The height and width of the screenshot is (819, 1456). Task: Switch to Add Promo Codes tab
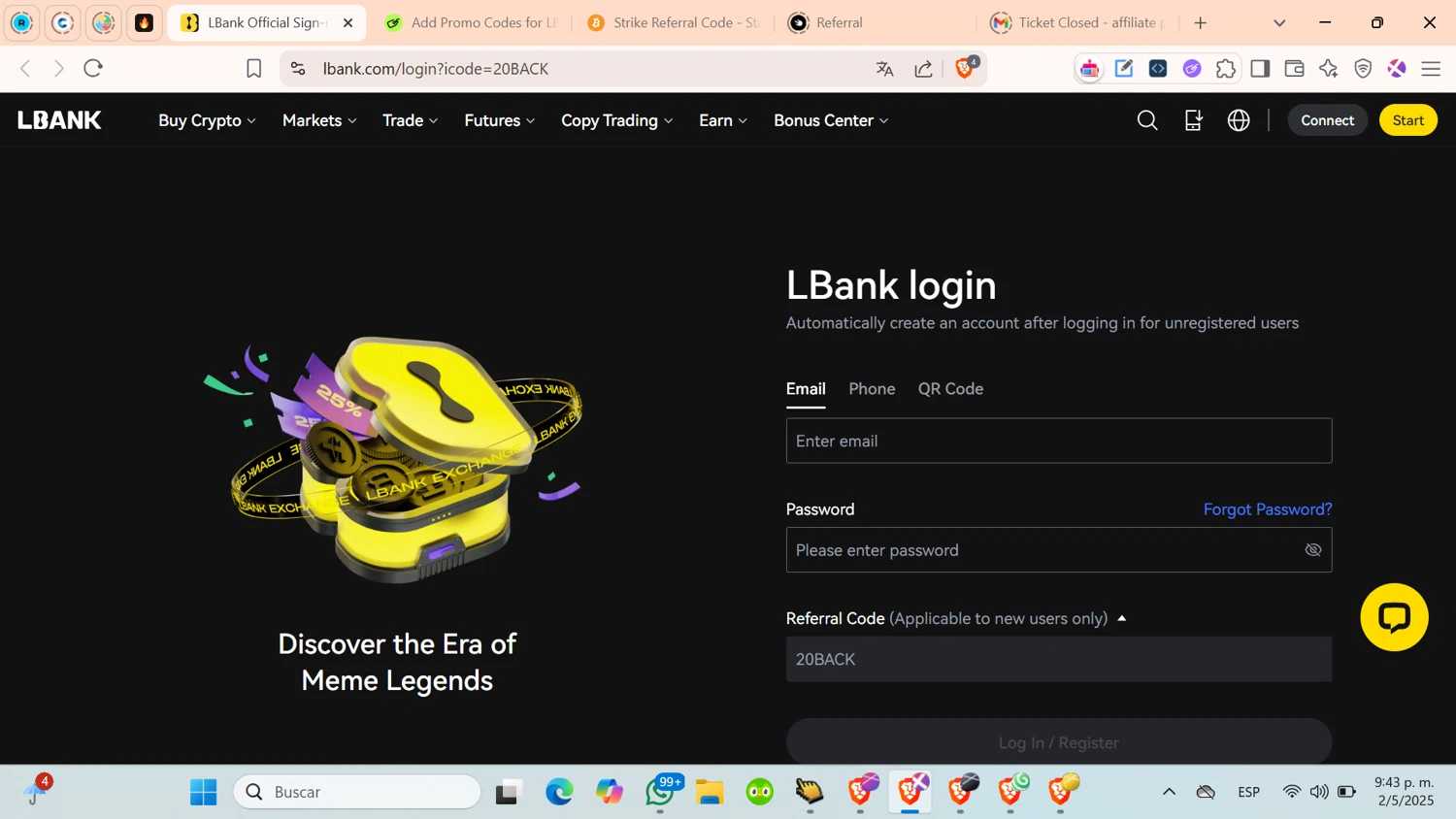(470, 22)
